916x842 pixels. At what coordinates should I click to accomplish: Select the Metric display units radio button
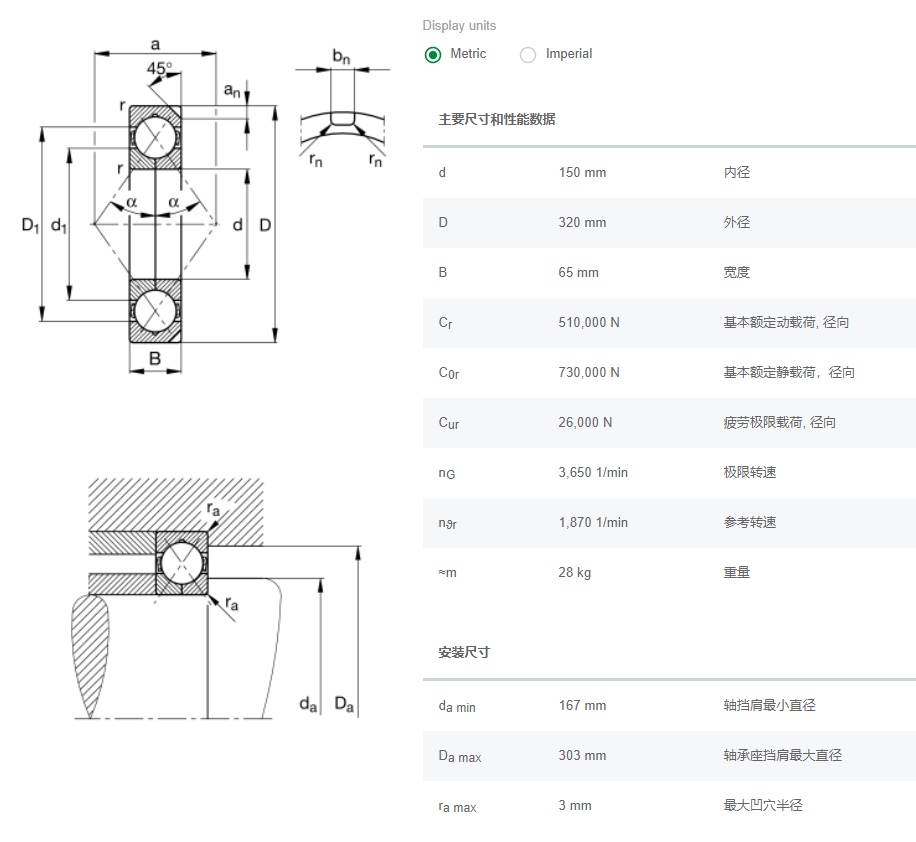coord(432,55)
